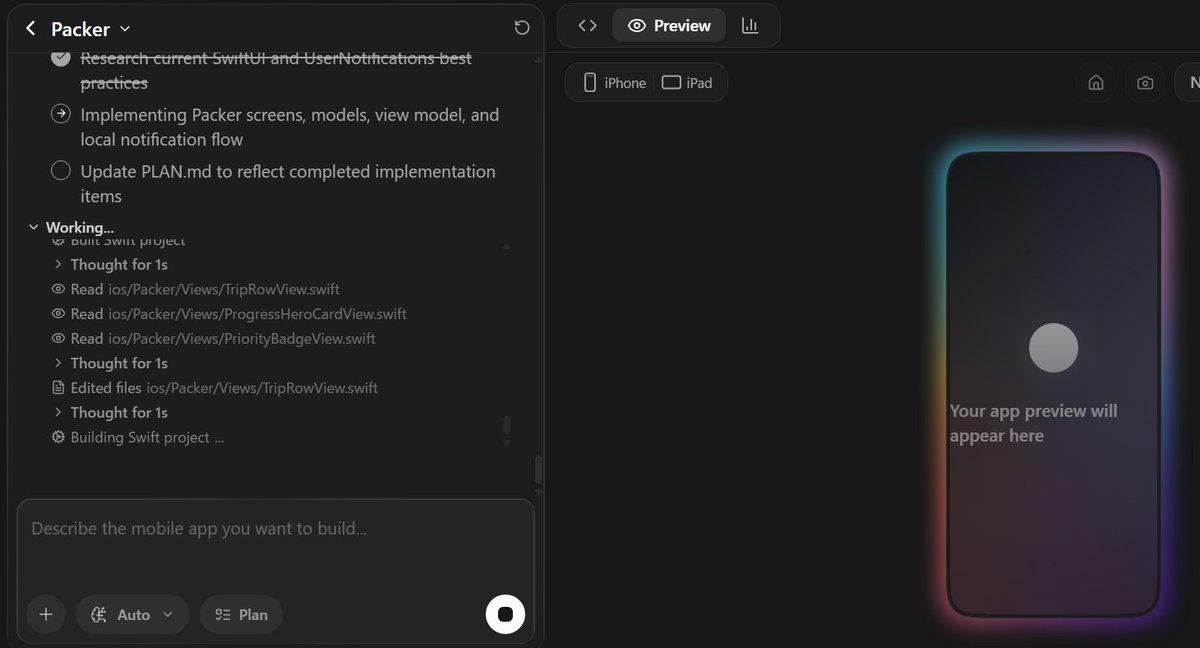The height and width of the screenshot is (648, 1200).
Task: Choose the iPhone device preview
Action: (x=615, y=83)
